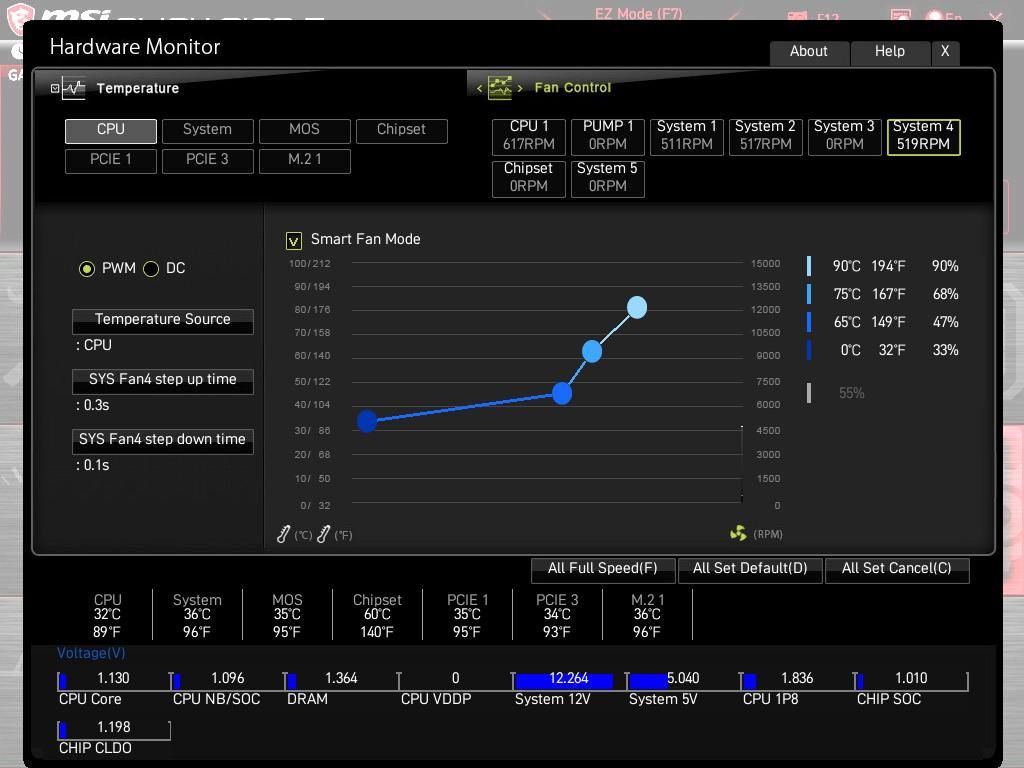This screenshot has height=768, width=1024.
Task: Click the 33% fan duty value
Action: 945,351
